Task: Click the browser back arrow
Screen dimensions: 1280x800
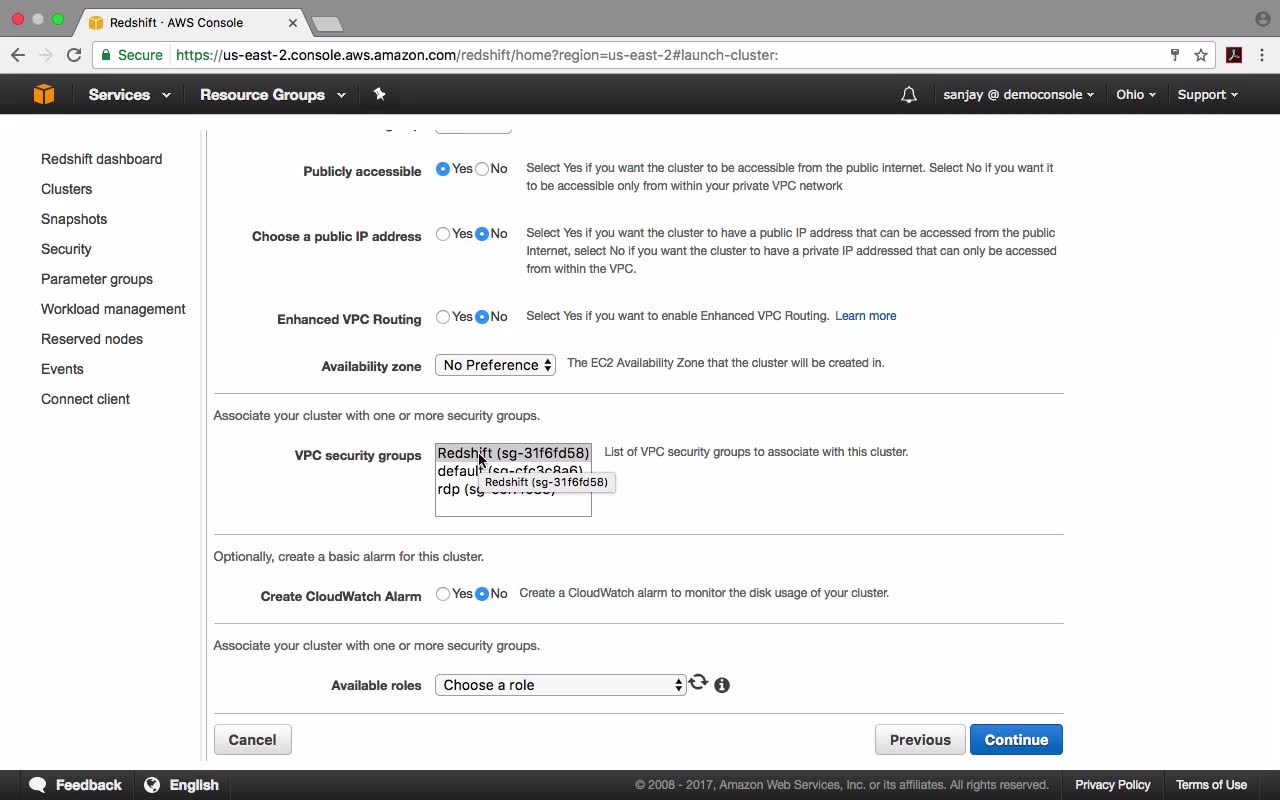Action: (x=18, y=55)
